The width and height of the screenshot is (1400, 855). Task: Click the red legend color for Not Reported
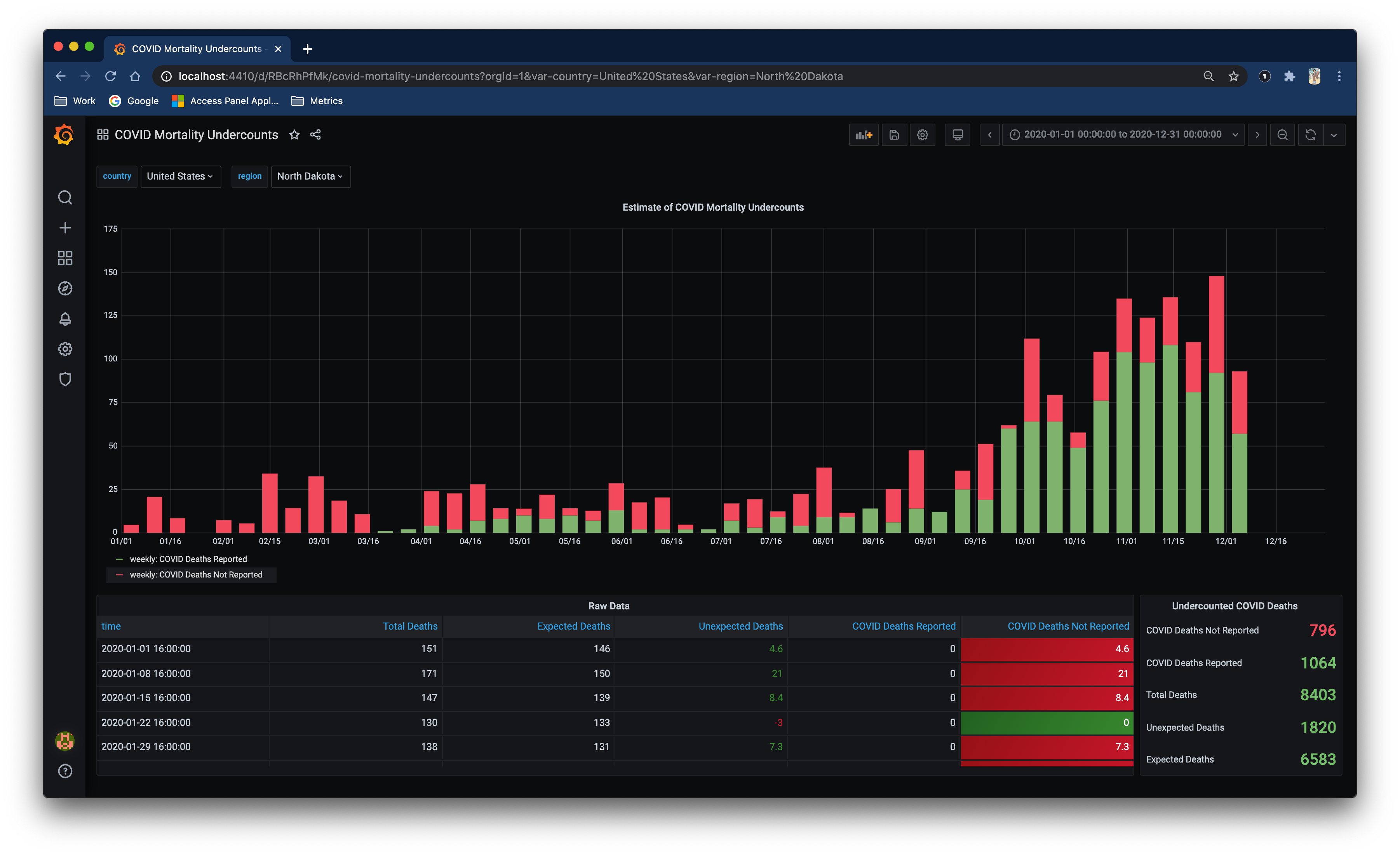[x=119, y=575]
